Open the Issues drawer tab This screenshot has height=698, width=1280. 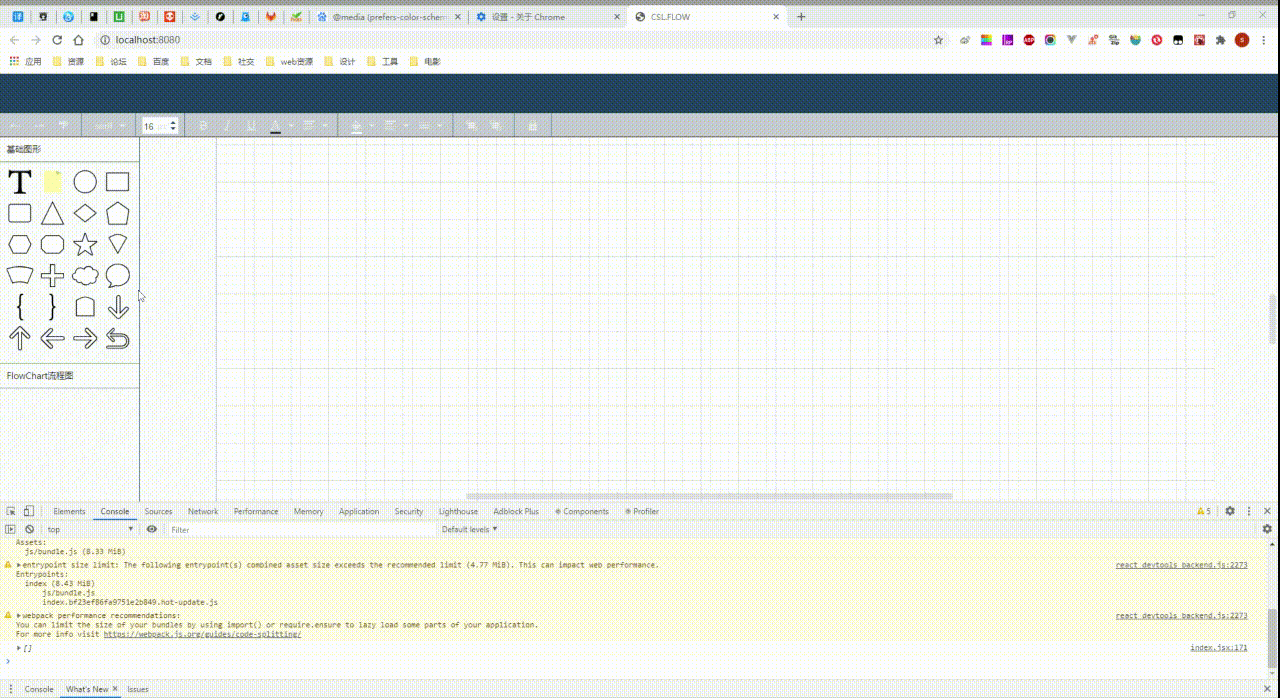click(x=138, y=689)
